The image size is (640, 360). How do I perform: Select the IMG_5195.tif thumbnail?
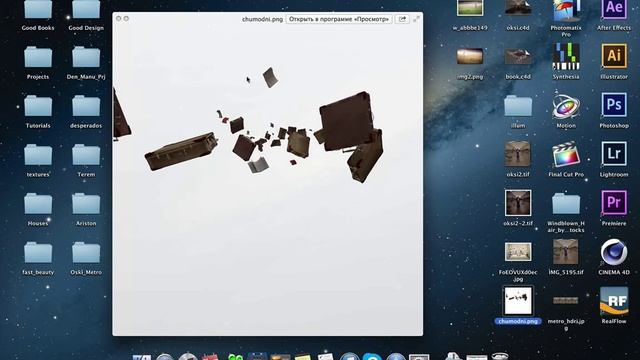click(x=566, y=252)
